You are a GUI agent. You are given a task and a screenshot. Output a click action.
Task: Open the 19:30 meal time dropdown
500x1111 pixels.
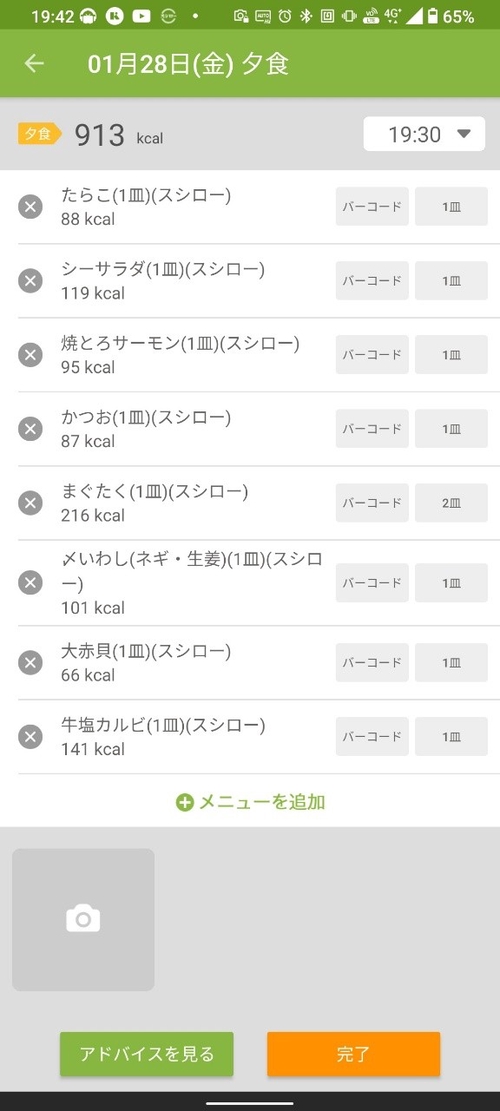pyautogui.click(x=424, y=134)
